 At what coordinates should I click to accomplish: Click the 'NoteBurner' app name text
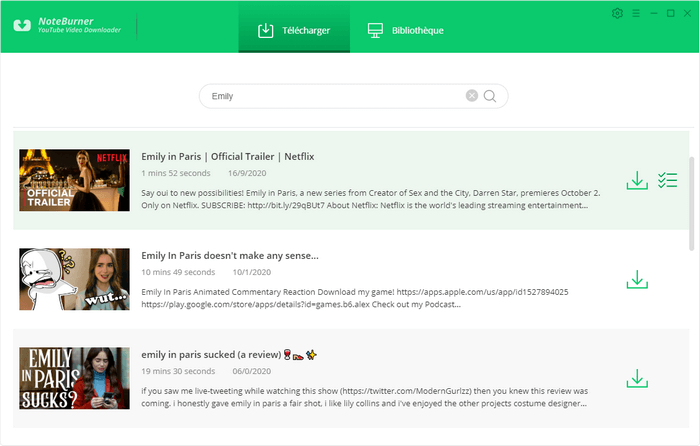coord(66,21)
